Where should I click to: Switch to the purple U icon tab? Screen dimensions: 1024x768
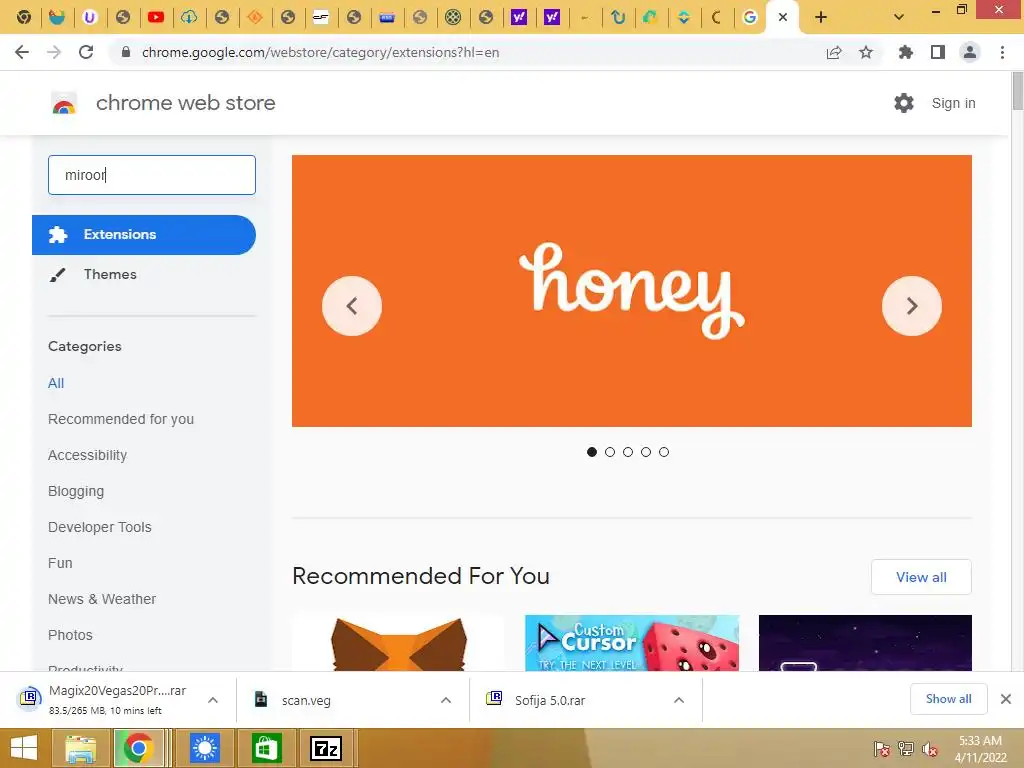tap(89, 17)
